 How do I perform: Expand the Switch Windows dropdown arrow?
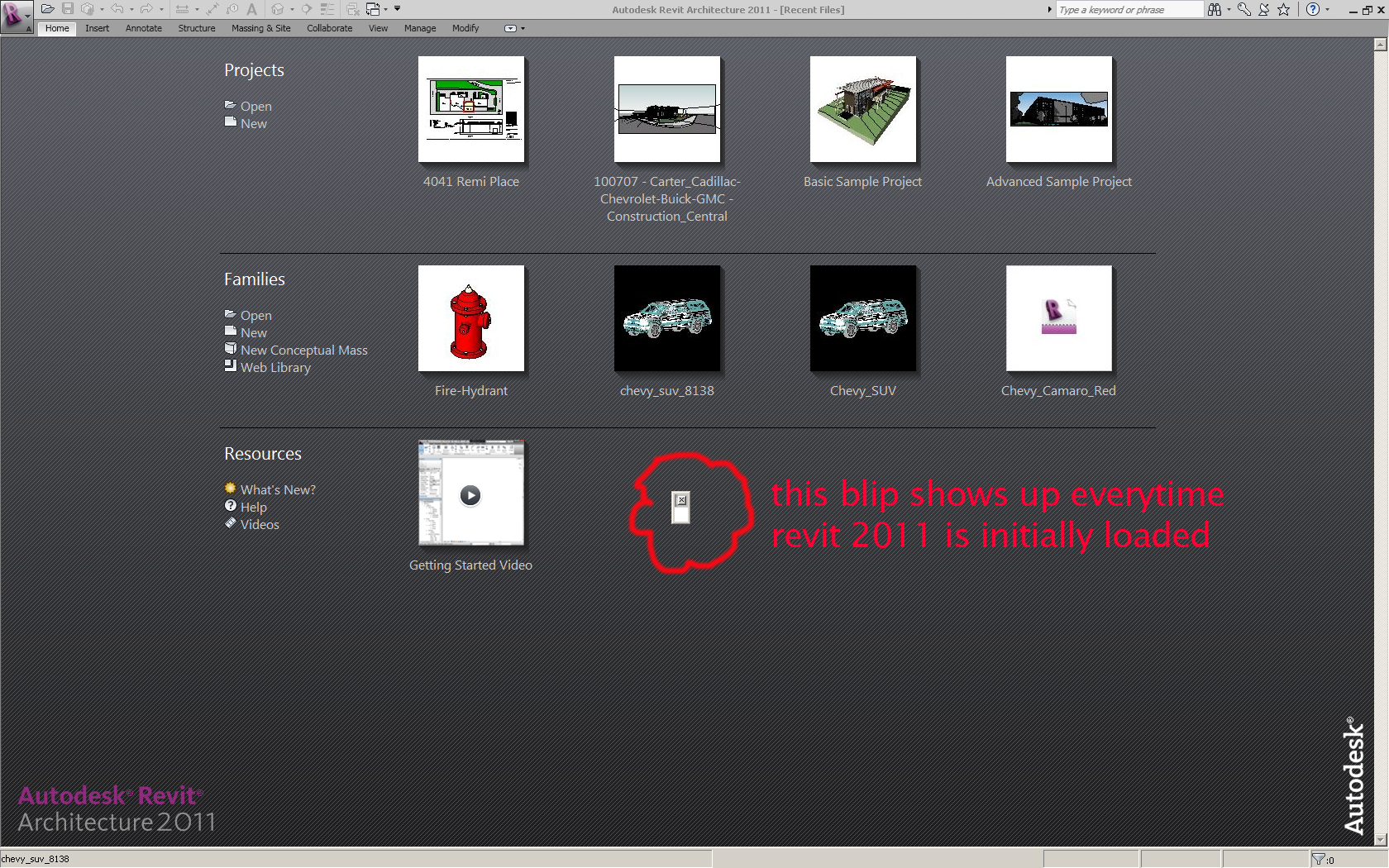[x=385, y=9]
